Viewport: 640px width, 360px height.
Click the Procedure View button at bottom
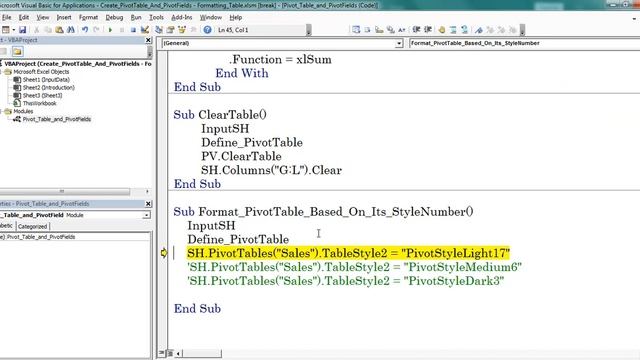[162, 353]
